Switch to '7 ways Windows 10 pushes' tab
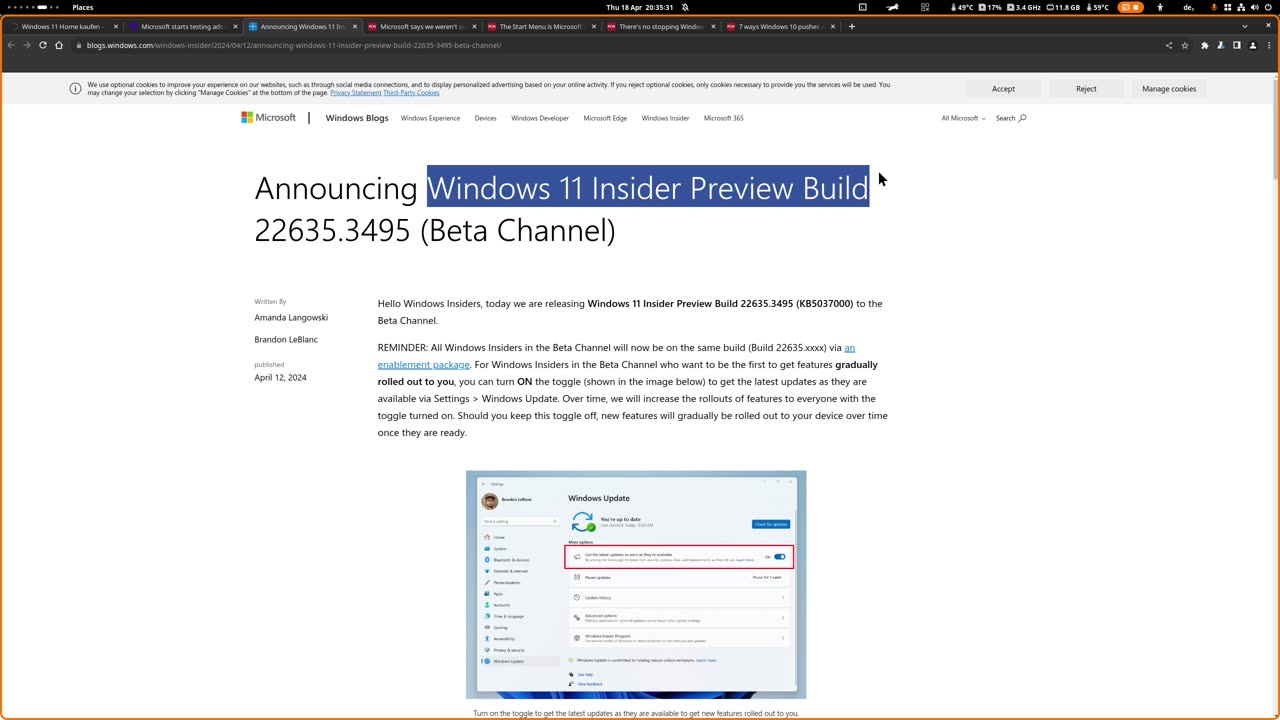This screenshot has height=720, width=1280. pyautogui.click(x=780, y=27)
